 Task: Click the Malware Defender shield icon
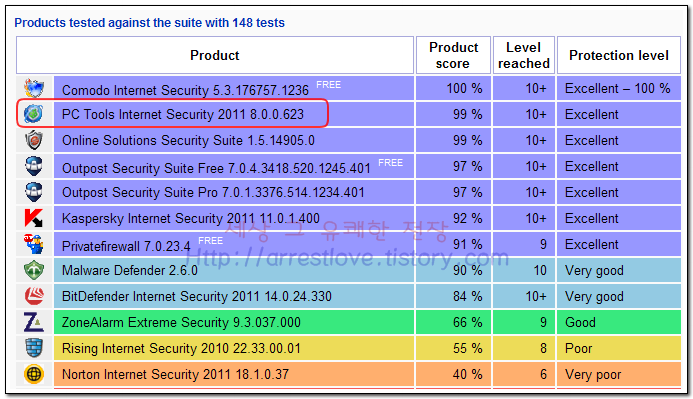click(x=34, y=270)
